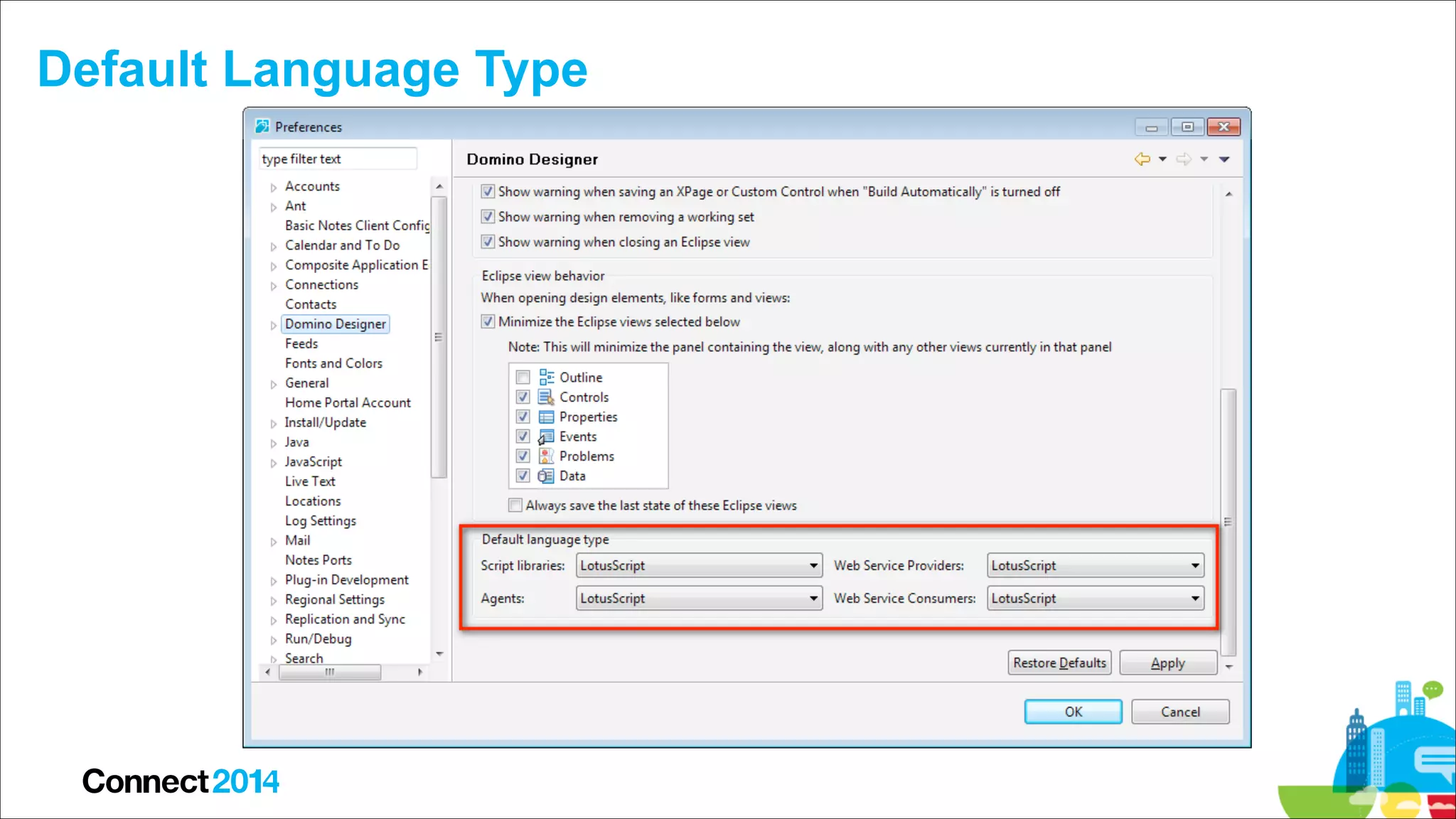Click the tree vertical scrollbar thumb
Screen dimensions: 1456x819
pyautogui.click(x=439, y=337)
